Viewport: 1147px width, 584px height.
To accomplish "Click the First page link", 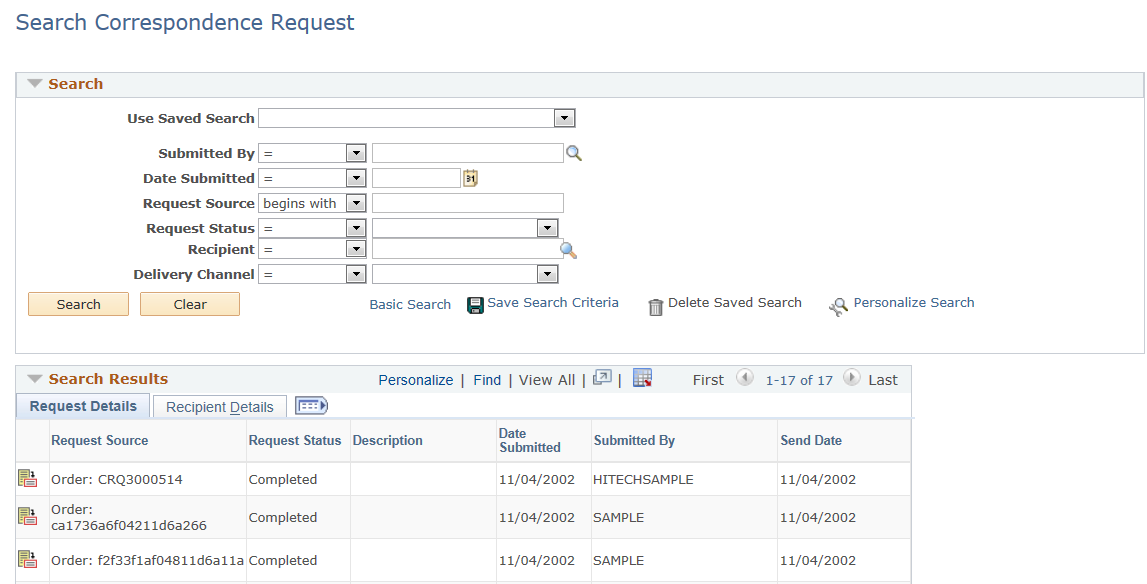I will 708,380.
